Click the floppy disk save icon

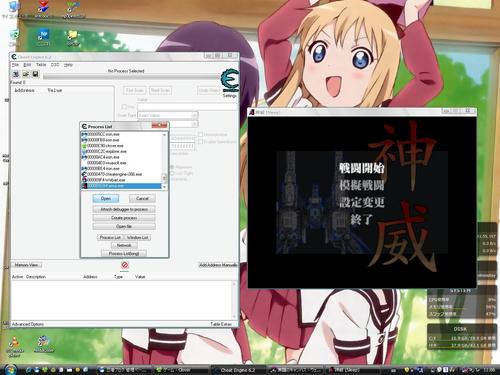(x=35, y=74)
